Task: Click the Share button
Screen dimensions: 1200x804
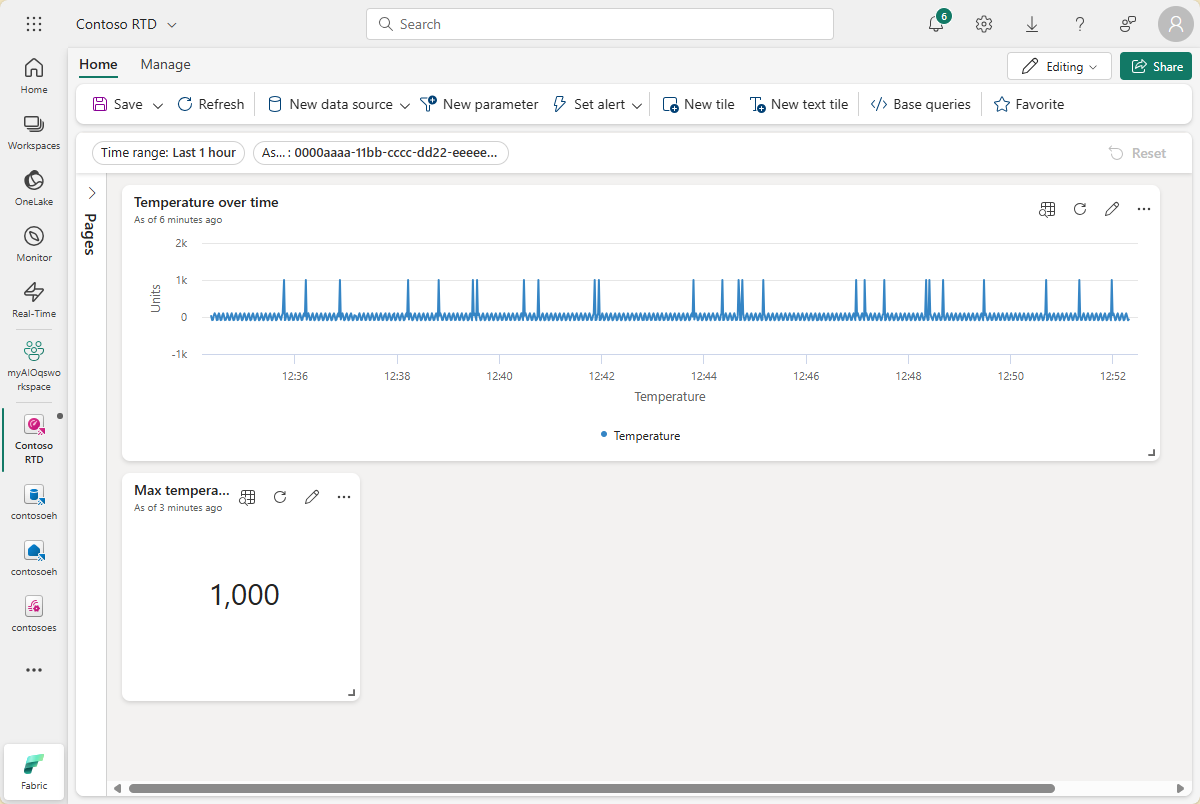Action: 1155,65
